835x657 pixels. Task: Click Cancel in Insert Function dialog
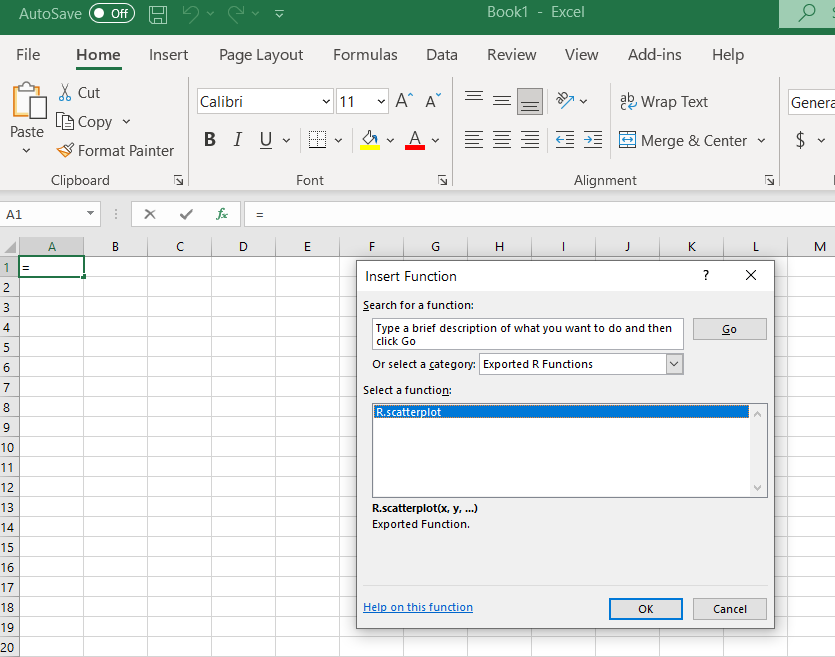click(x=730, y=609)
